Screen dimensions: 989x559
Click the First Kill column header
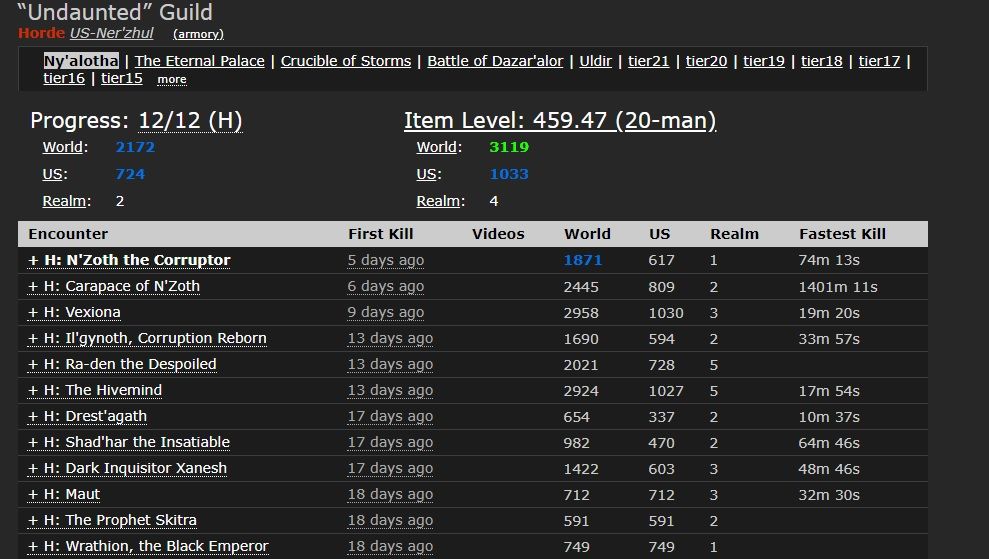click(380, 234)
